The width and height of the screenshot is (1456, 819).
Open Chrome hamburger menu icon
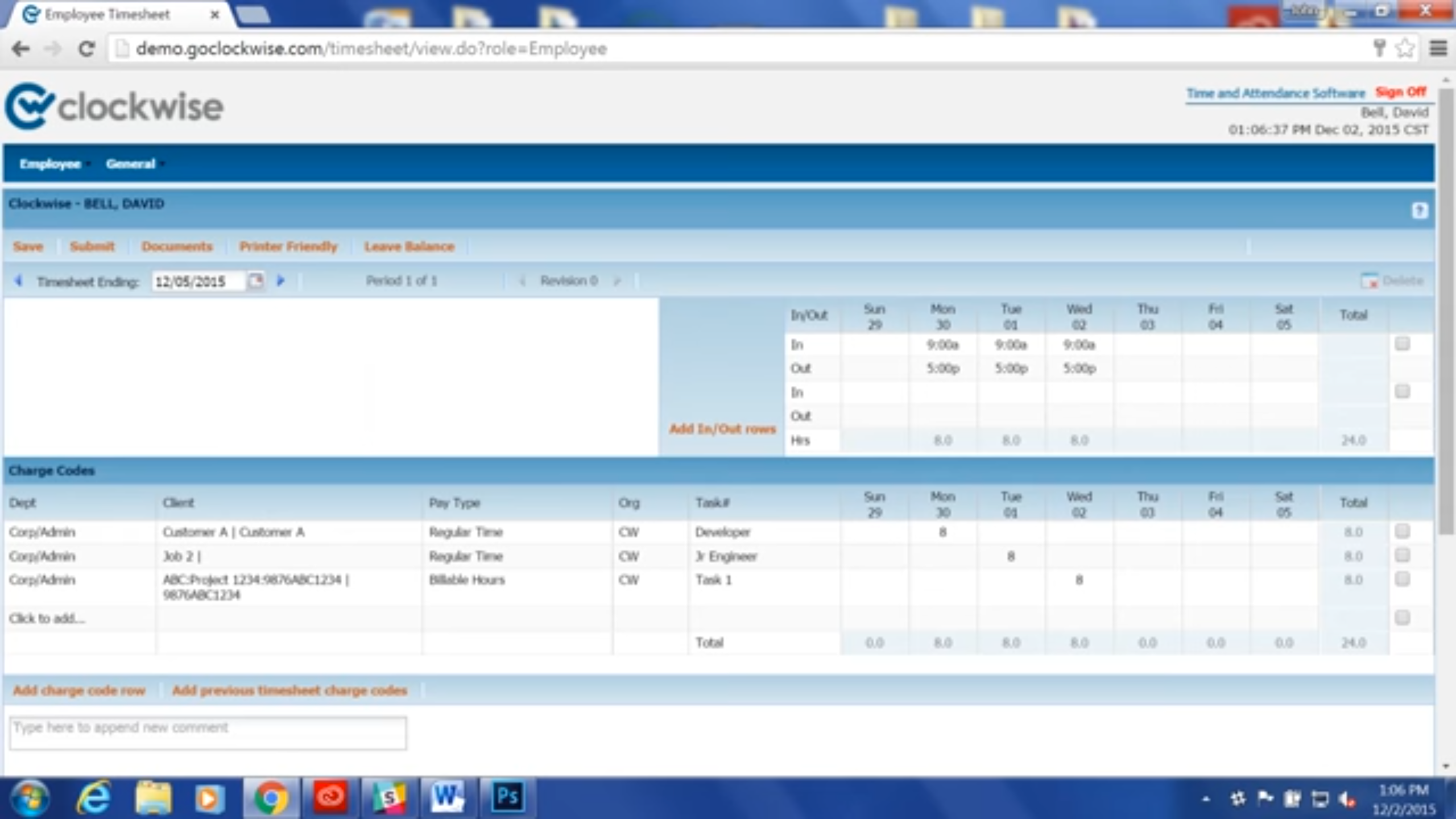[x=1437, y=48]
